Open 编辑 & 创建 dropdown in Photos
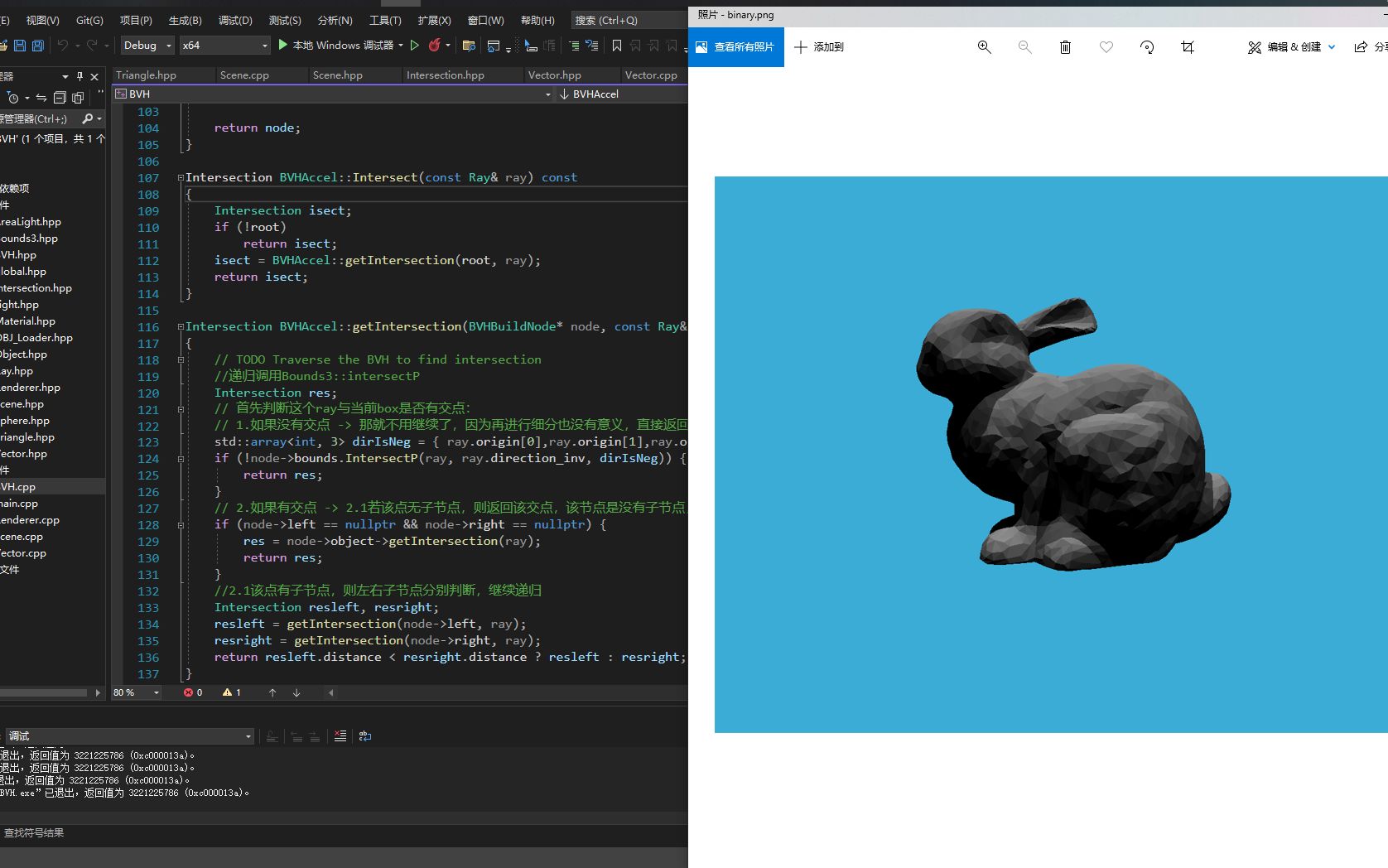The width and height of the screenshot is (1388, 868). click(x=1291, y=47)
